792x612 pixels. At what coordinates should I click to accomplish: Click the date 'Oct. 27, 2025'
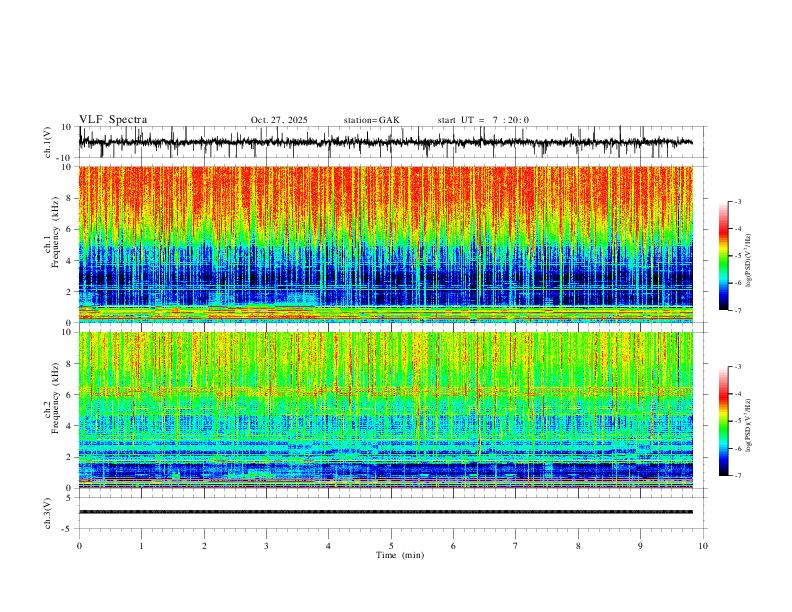point(279,120)
